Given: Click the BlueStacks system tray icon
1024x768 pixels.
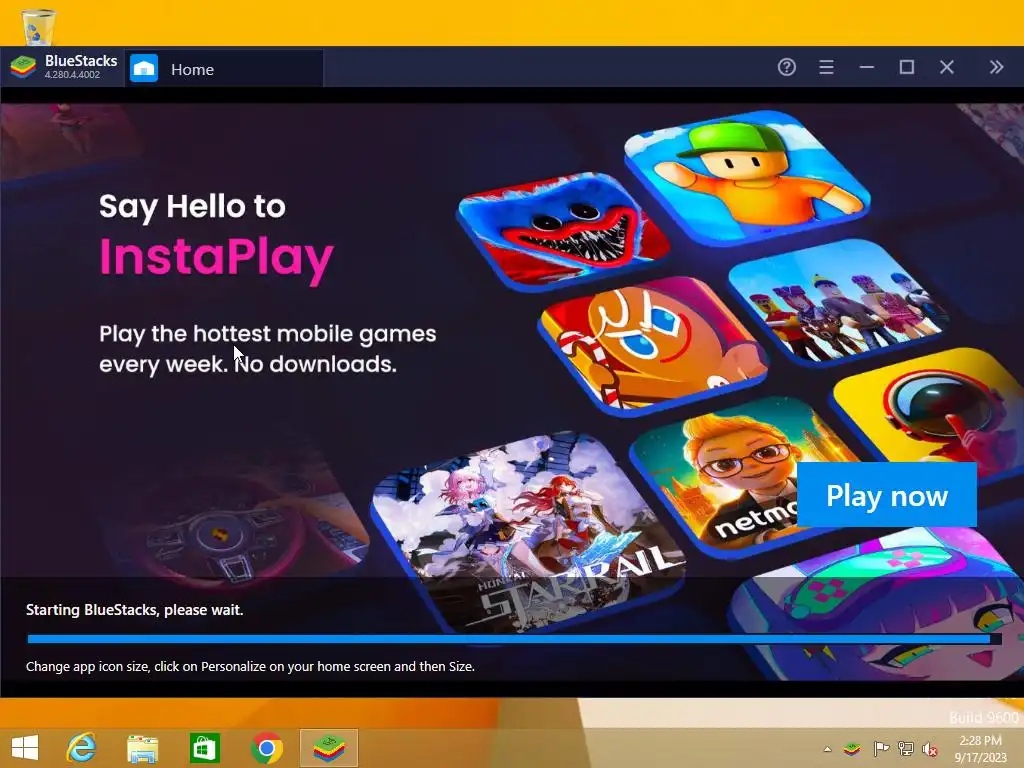Looking at the screenshot, I should tap(852, 749).
